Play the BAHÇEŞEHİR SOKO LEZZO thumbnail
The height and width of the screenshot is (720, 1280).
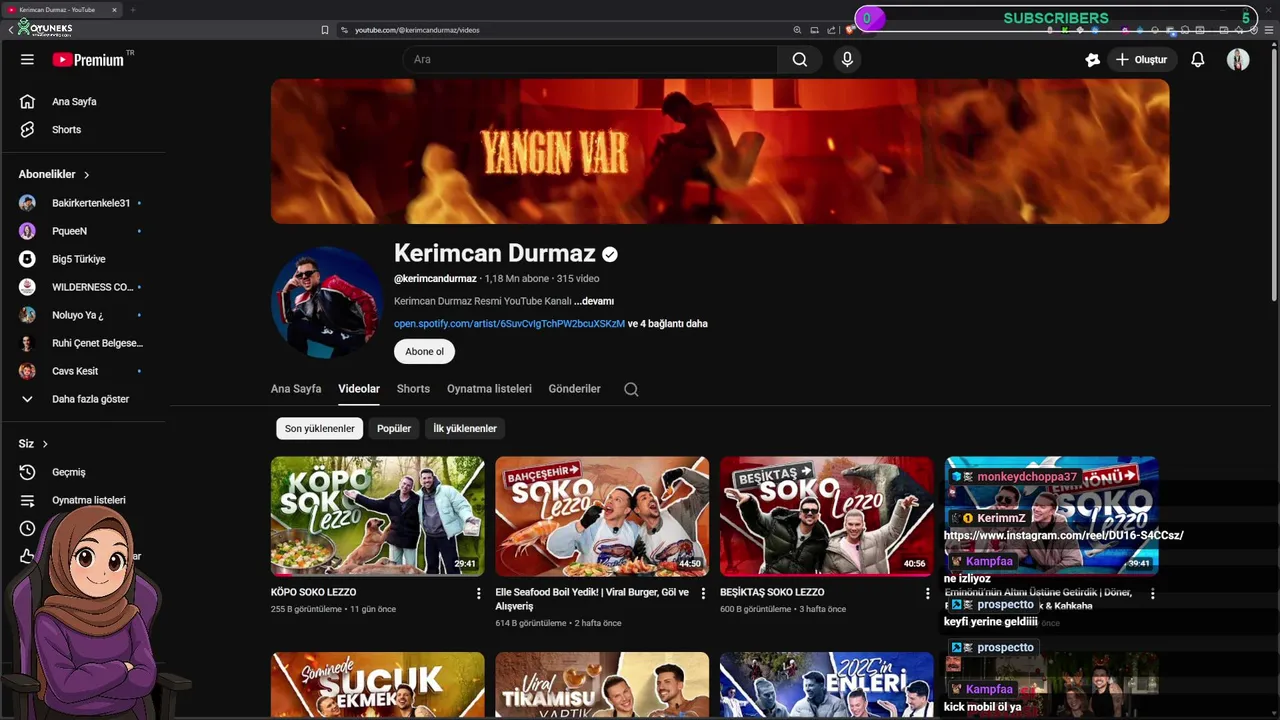click(602, 516)
